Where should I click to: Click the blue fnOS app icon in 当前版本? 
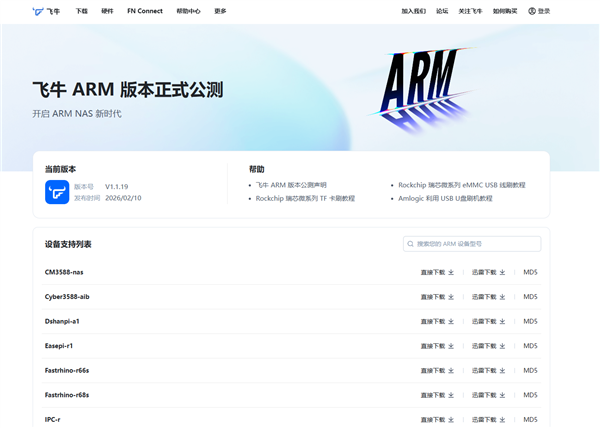tap(57, 192)
